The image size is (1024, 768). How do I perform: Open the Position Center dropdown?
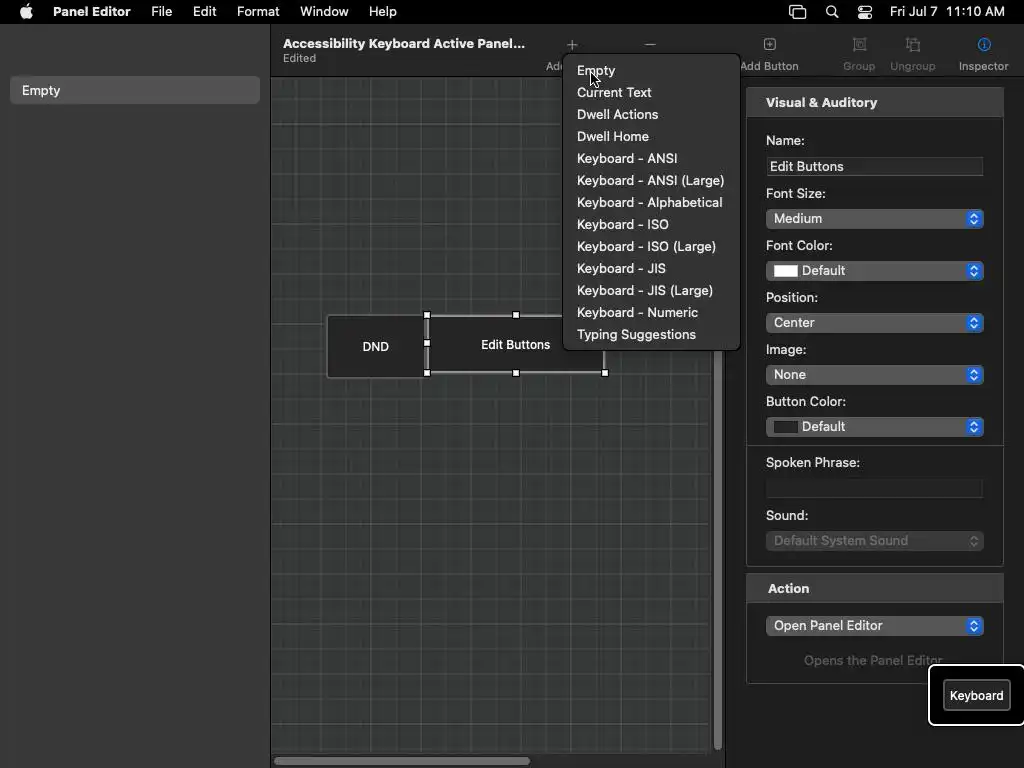(874, 323)
